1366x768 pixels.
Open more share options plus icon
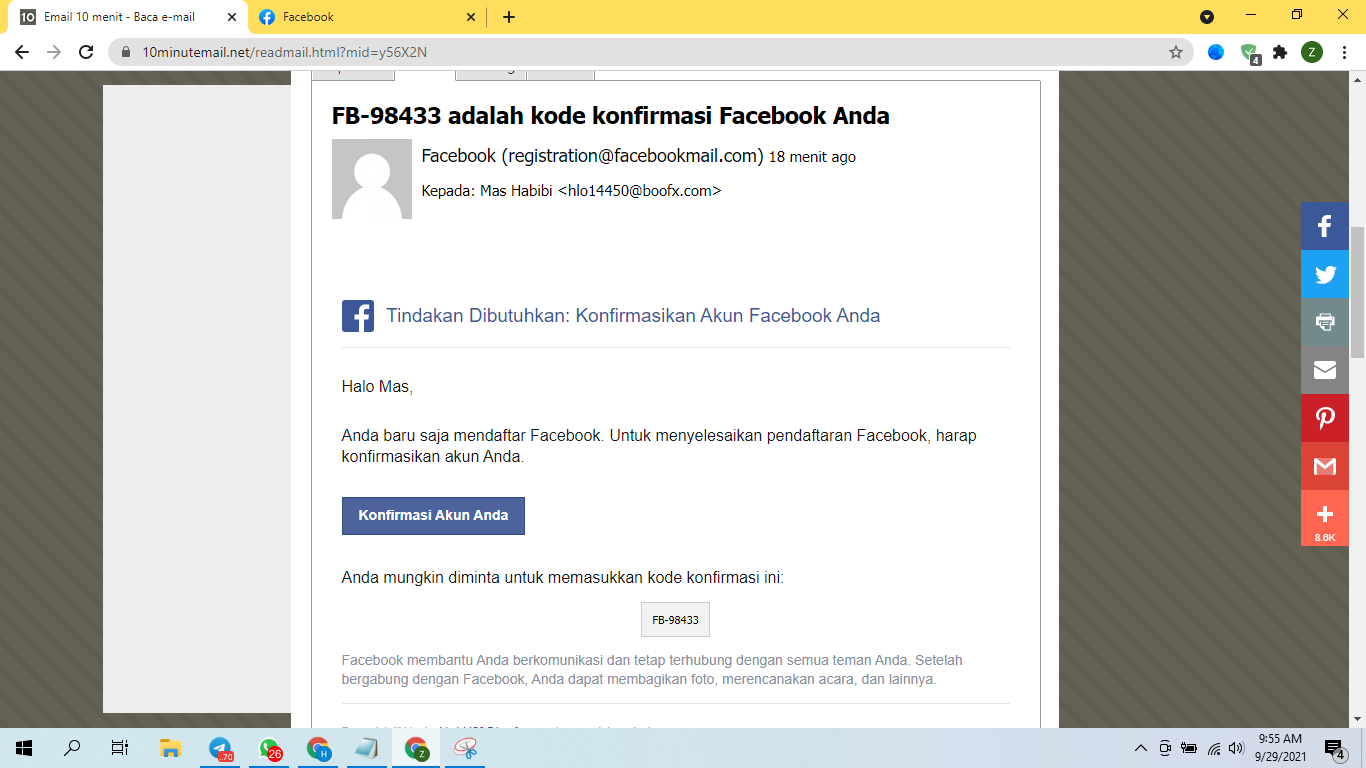click(1325, 518)
